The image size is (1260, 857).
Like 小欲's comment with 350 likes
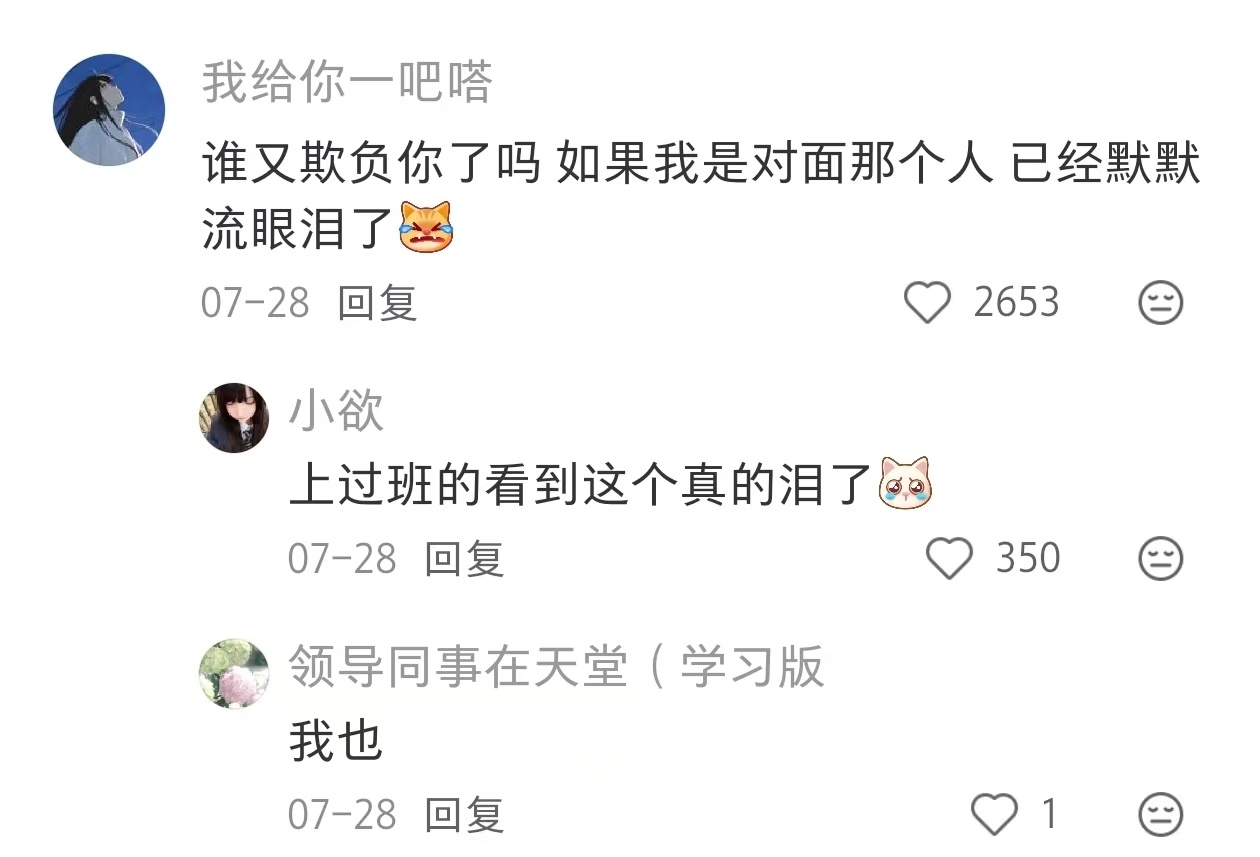949,559
